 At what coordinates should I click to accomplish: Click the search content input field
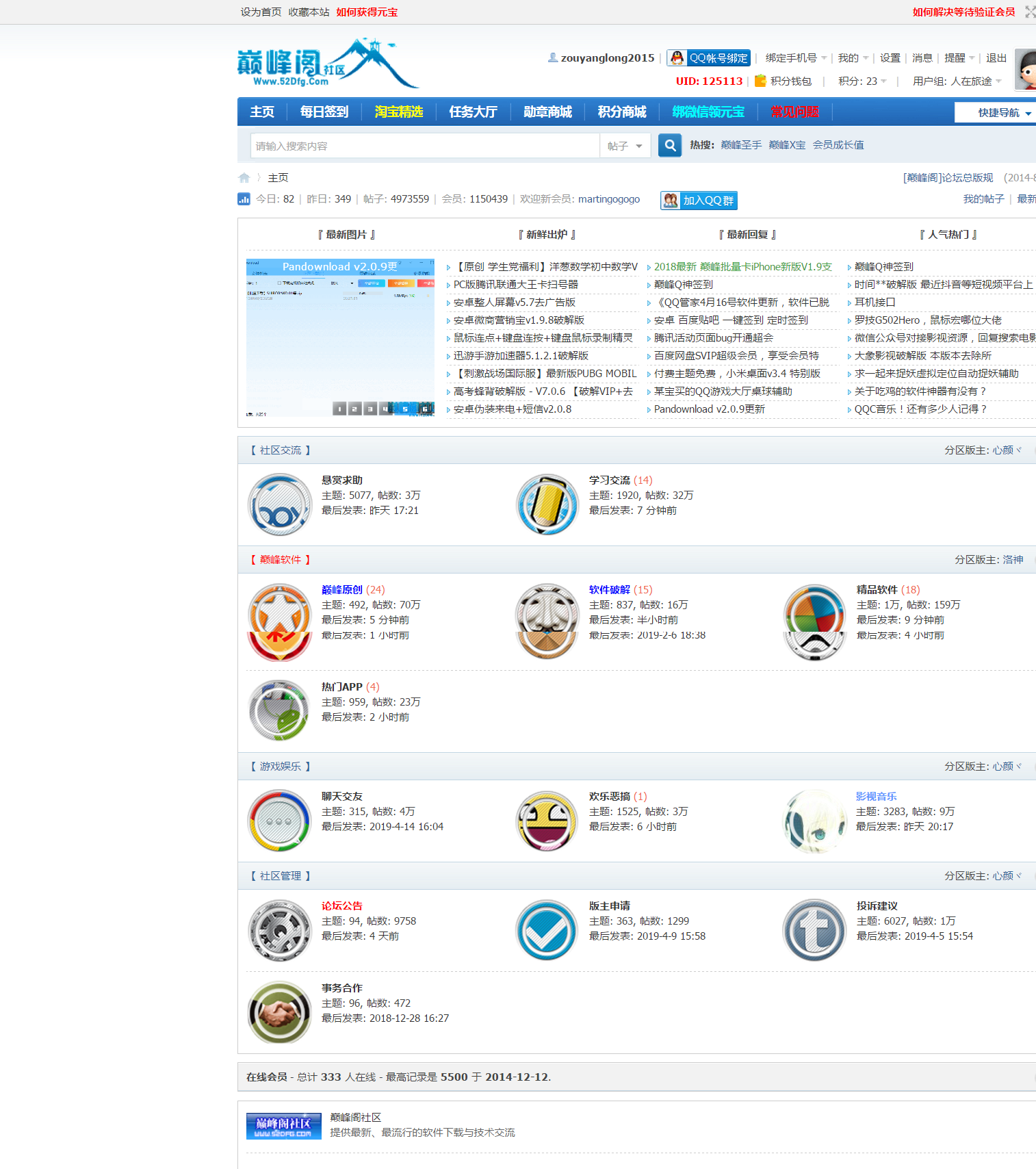[425, 146]
